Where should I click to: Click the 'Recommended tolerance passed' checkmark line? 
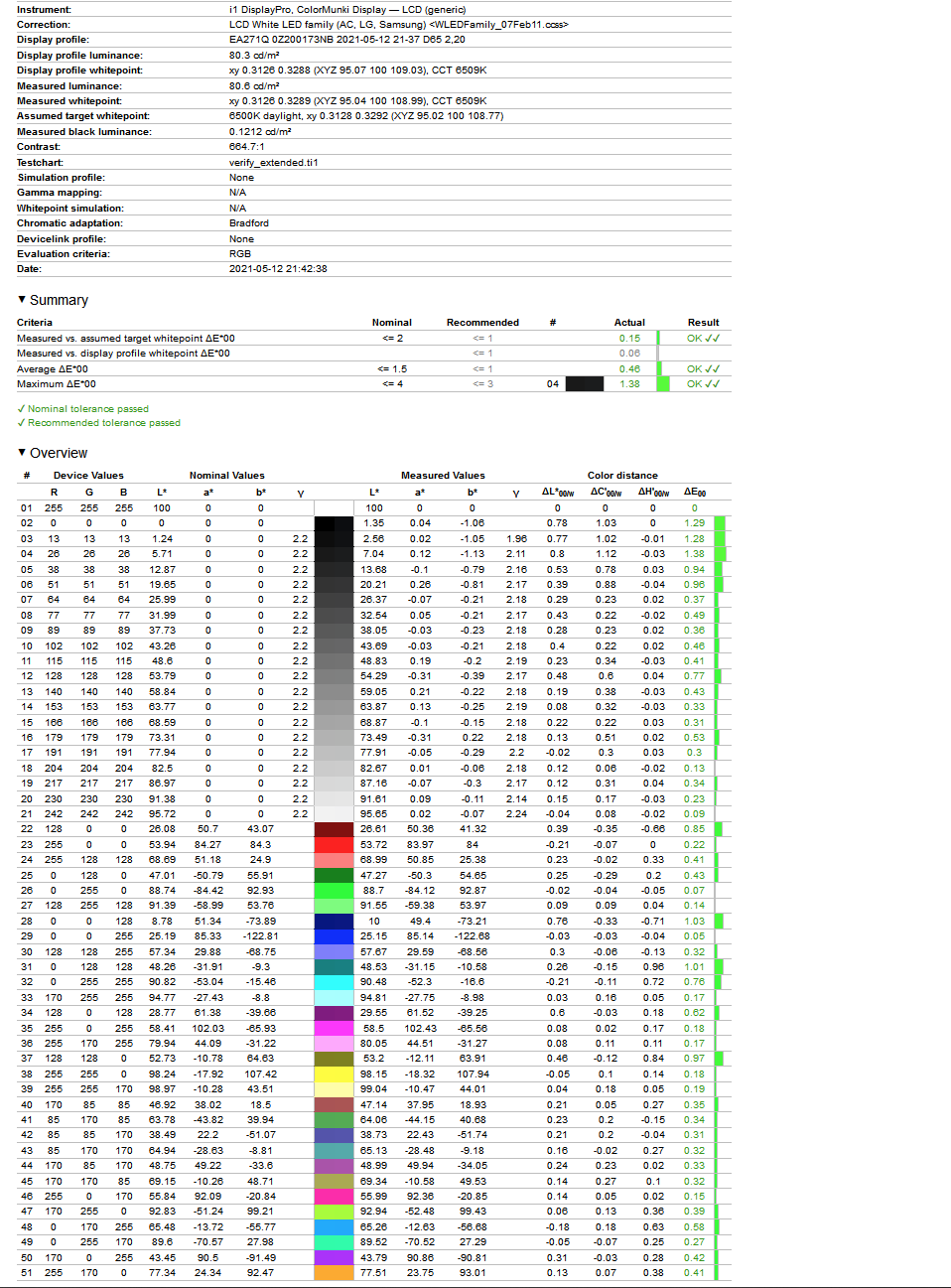point(99,423)
